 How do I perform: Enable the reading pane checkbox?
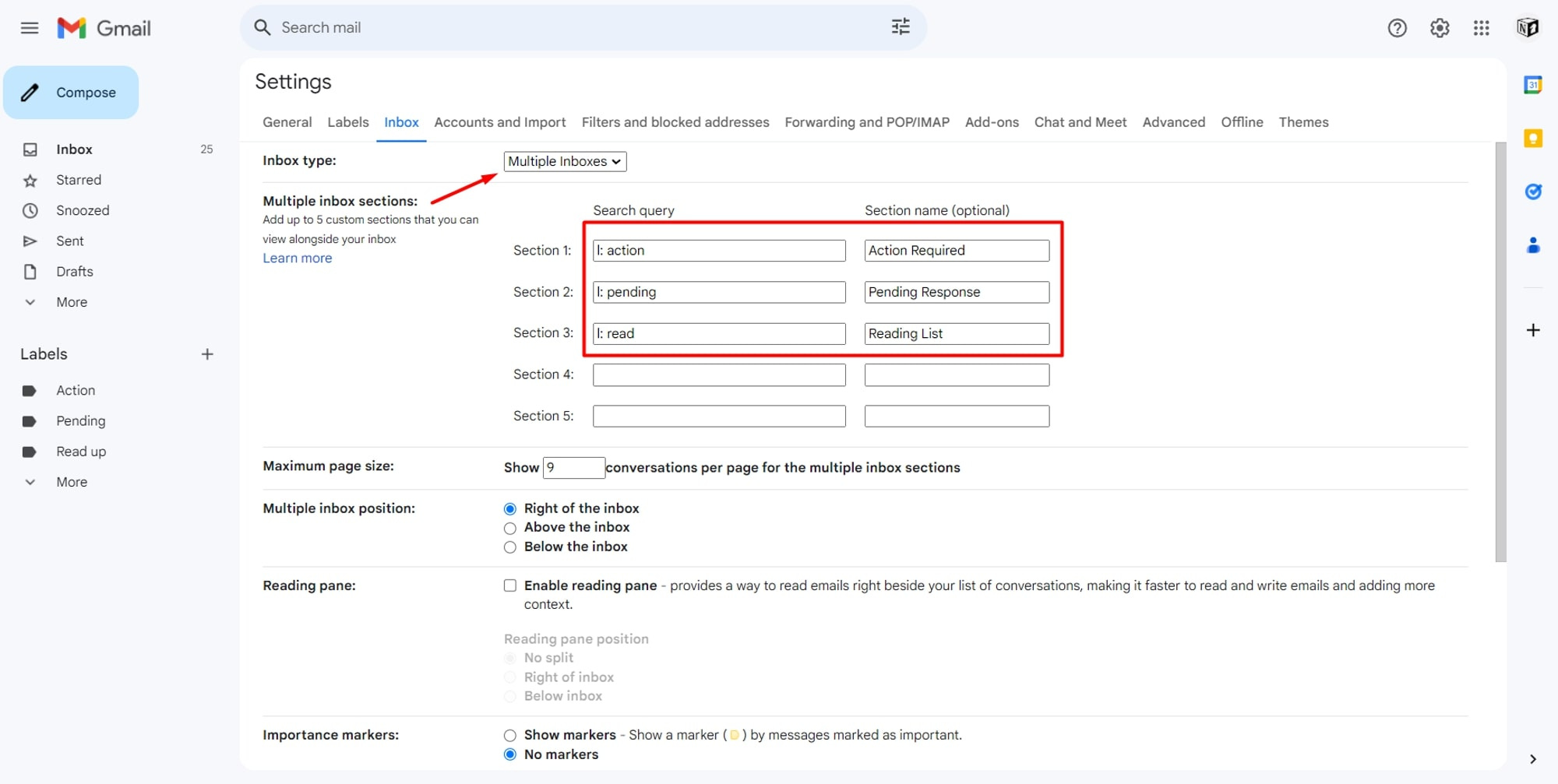pyautogui.click(x=510, y=585)
